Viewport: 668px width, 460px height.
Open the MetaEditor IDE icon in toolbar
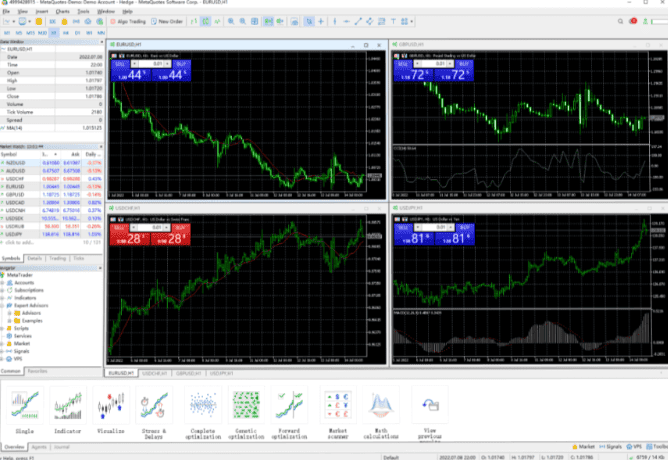coord(52,21)
